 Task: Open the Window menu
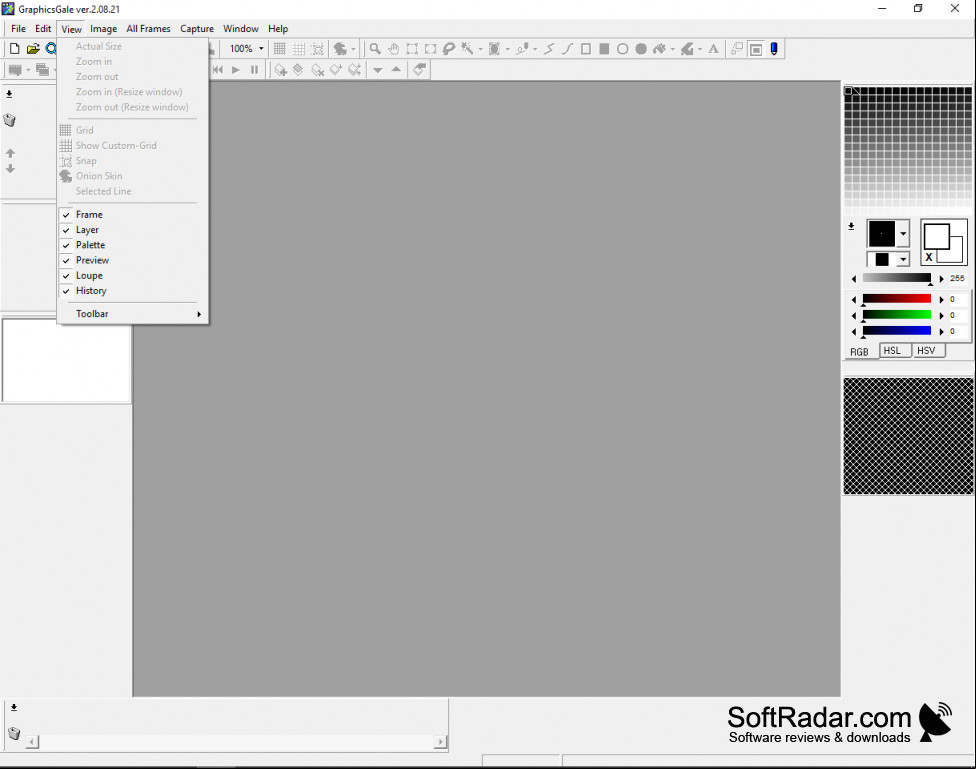pos(241,29)
